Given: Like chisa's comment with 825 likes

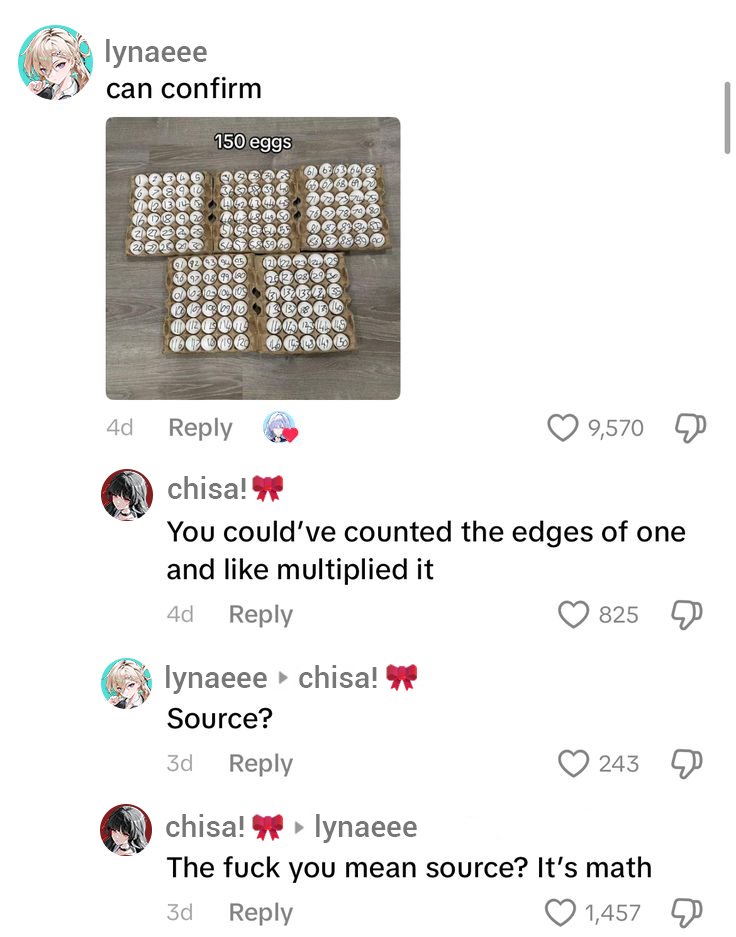Looking at the screenshot, I should pyautogui.click(x=574, y=614).
